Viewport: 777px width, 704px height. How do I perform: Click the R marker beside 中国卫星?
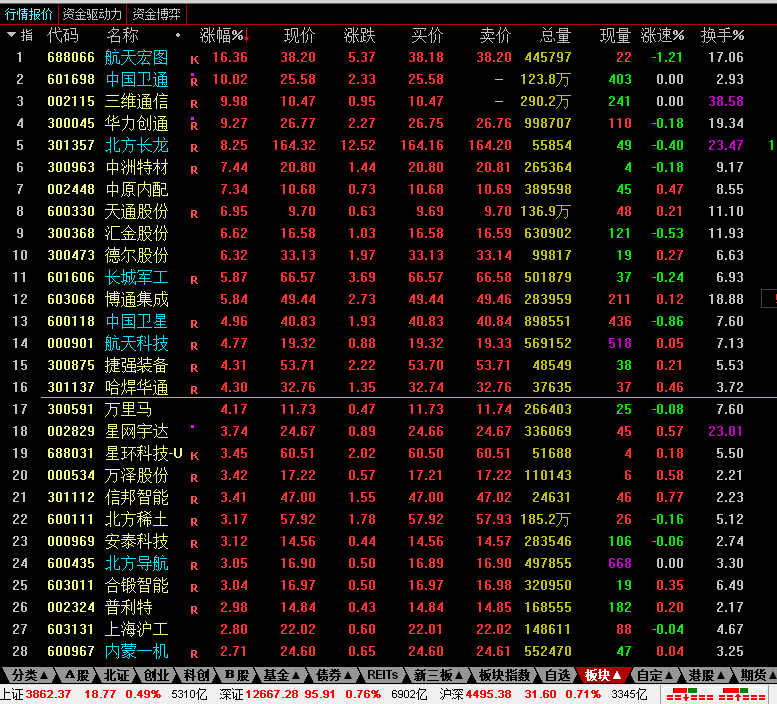point(194,325)
